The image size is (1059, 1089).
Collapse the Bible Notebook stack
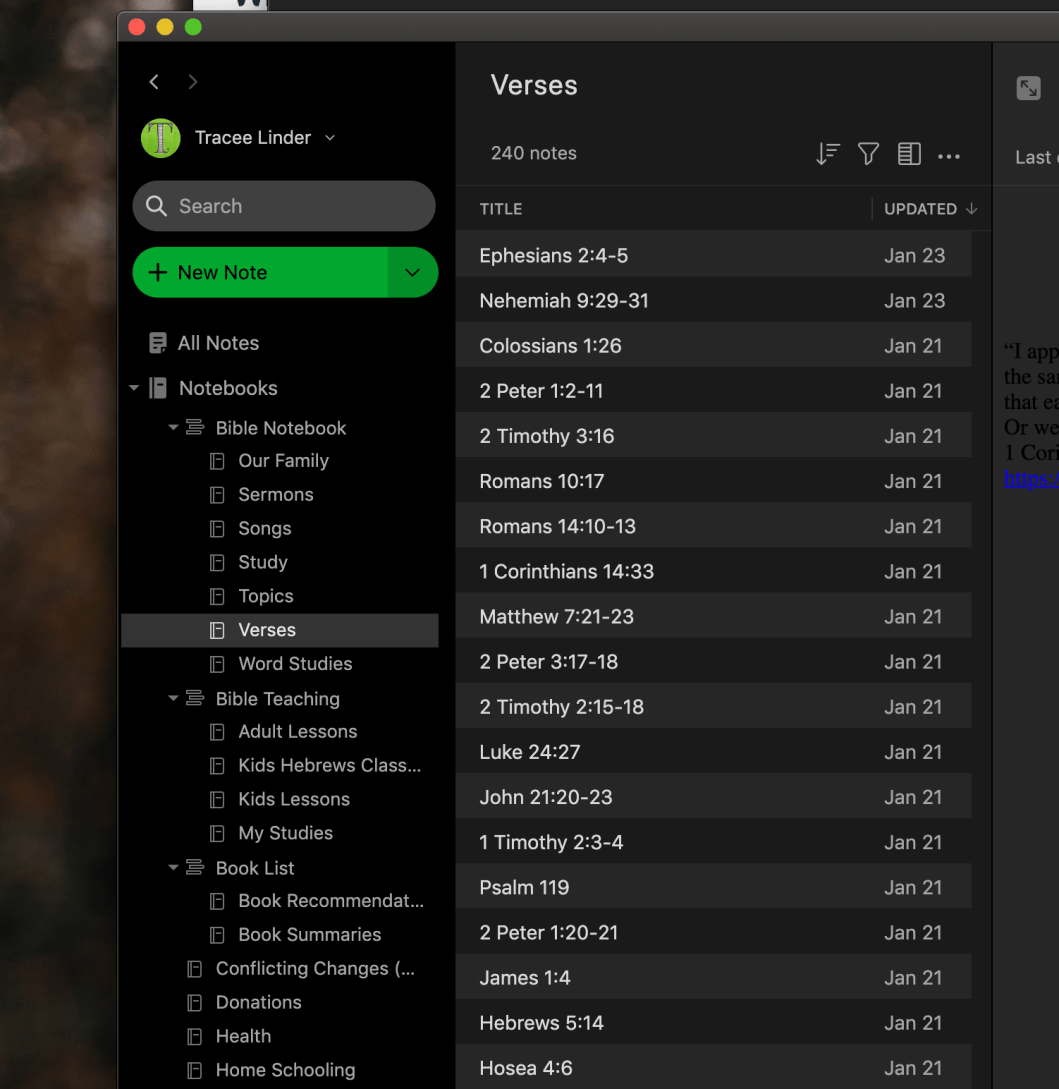pos(173,428)
